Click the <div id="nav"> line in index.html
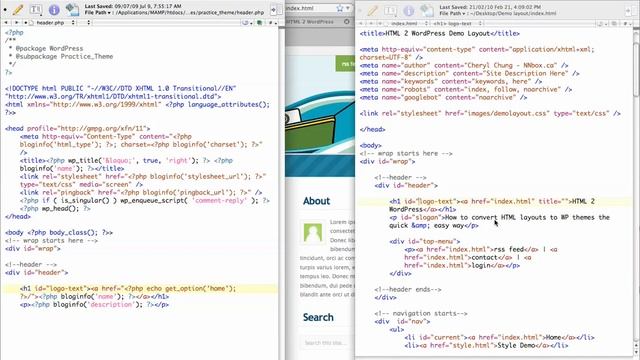The image size is (640, 360). coord(402,321)
